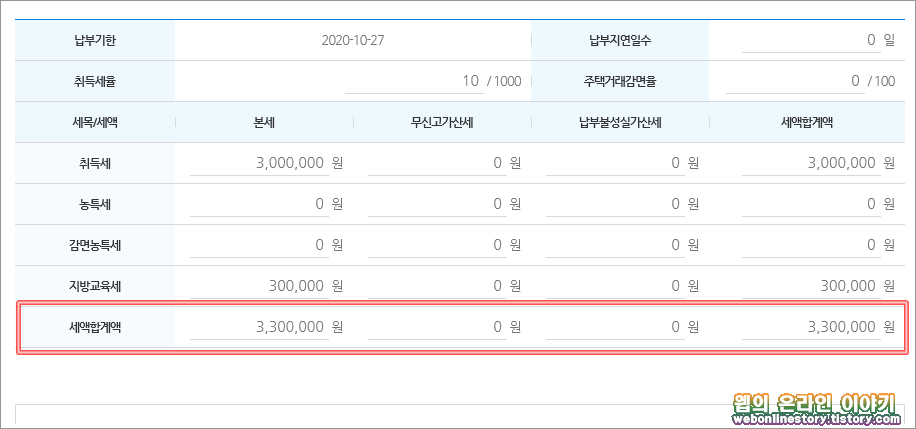Click the 본세 column header
This screenshot has height=429, width=916.
click(x=264, y=122)
